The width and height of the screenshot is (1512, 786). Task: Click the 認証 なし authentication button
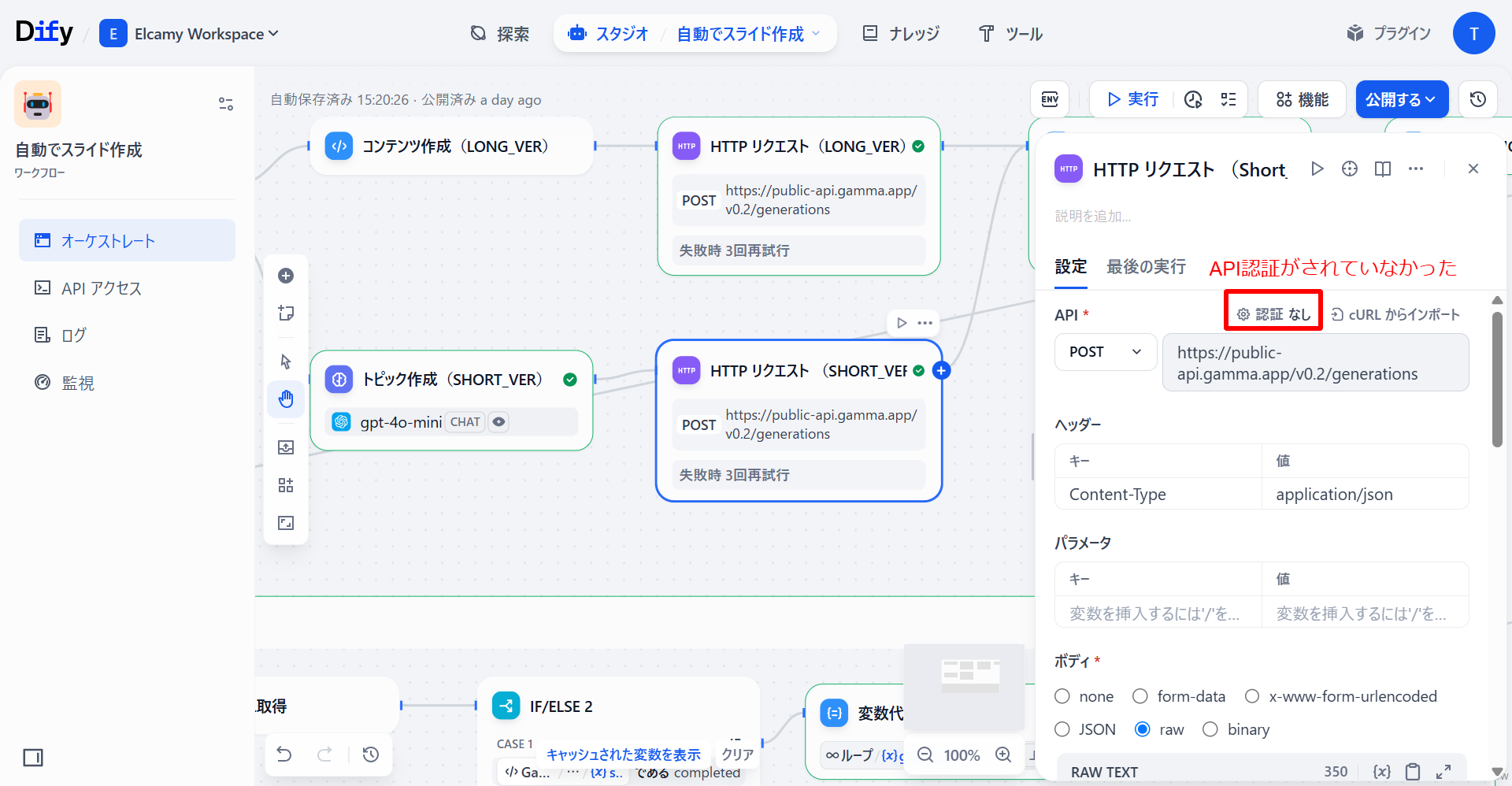(x=1273, y=314)
